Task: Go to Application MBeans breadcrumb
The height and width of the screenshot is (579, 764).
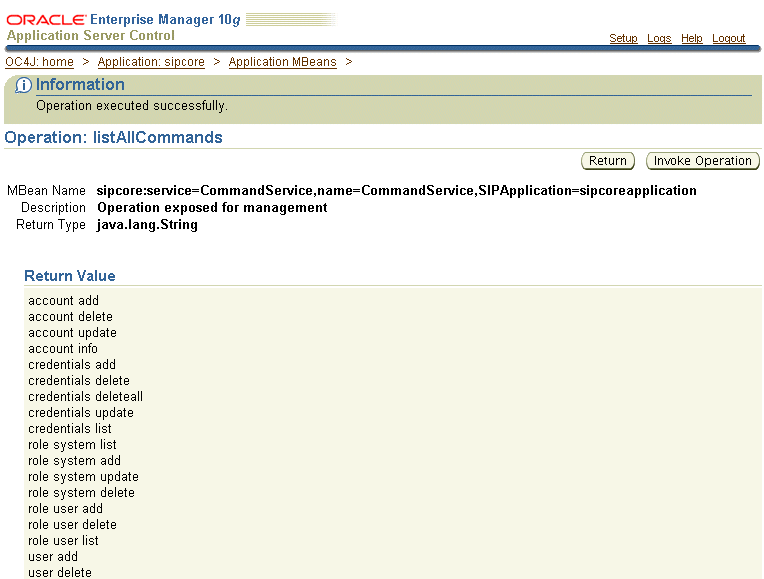Action: click(x=283, y=62)
